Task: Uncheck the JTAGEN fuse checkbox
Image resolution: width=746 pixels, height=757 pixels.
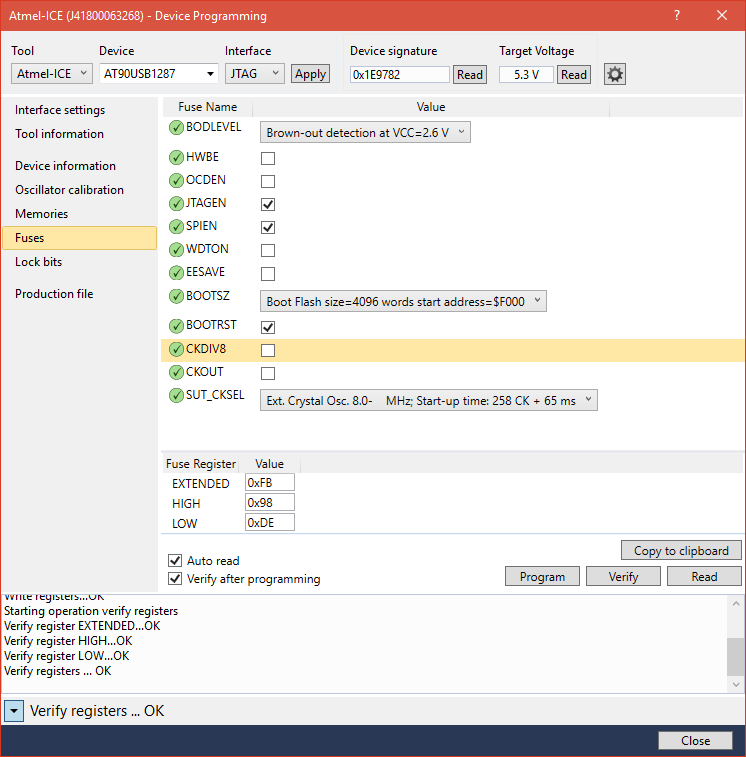Action: coord(268,205)
